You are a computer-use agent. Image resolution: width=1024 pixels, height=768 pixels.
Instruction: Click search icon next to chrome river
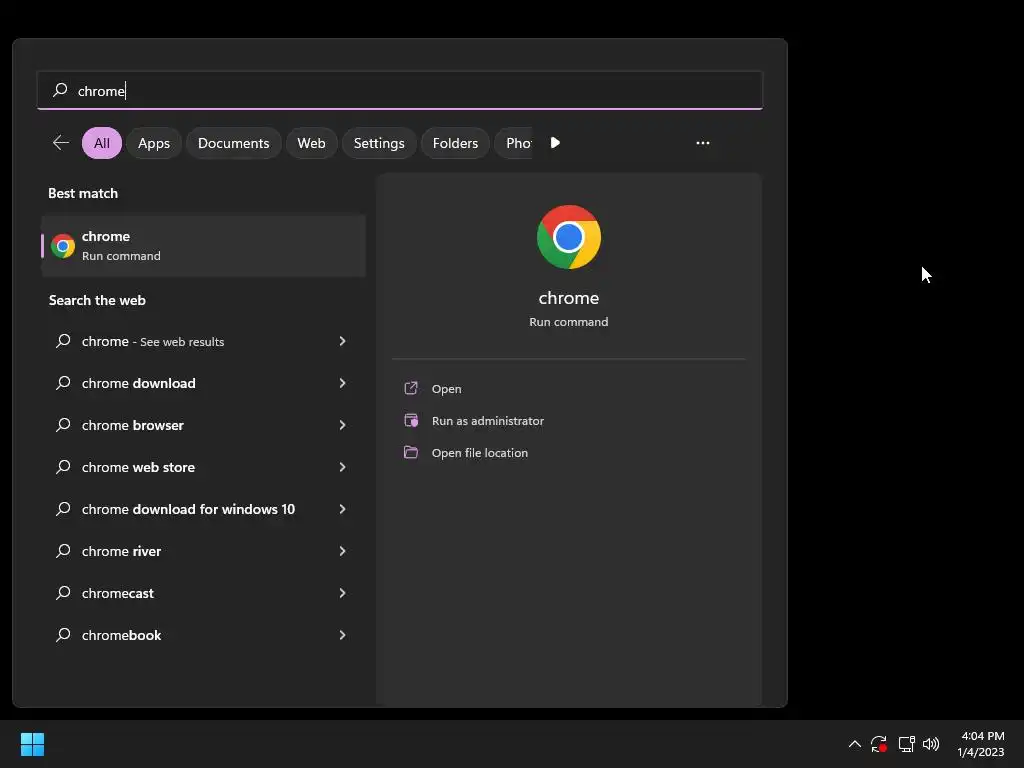point(63,551)
